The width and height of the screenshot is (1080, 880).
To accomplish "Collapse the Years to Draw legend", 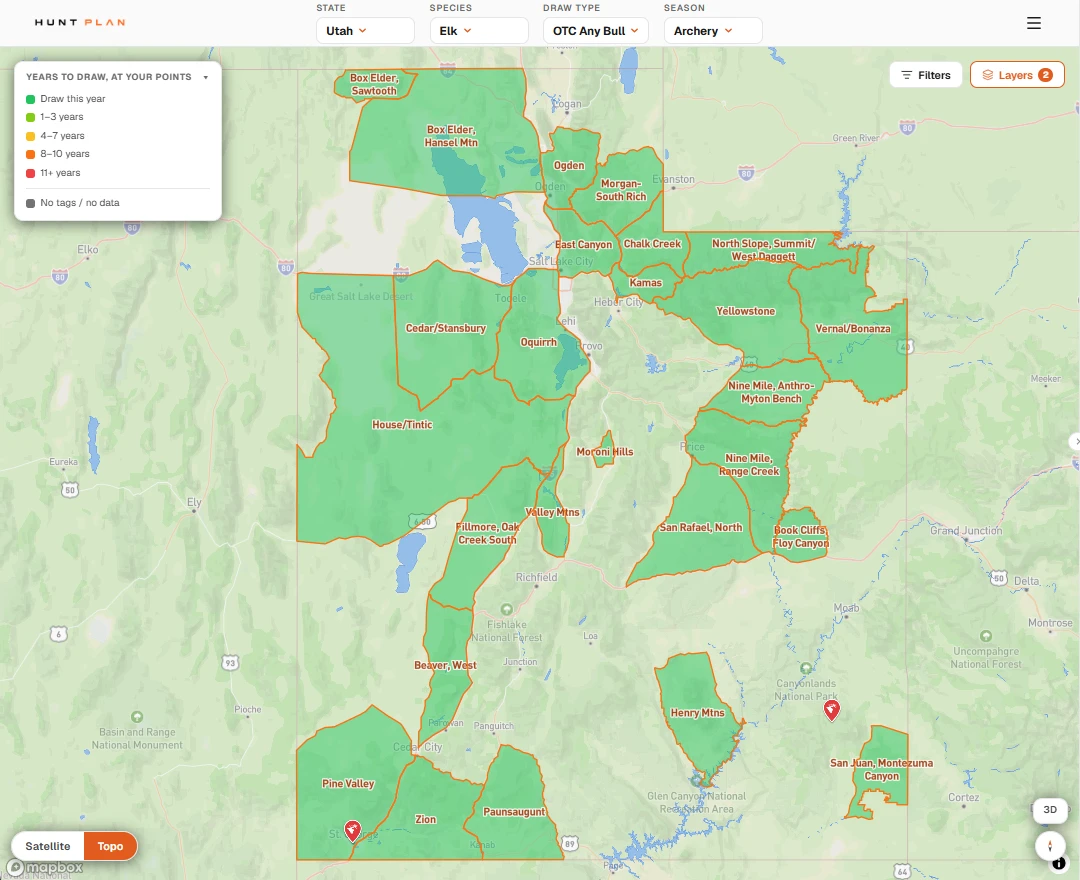I will [205, 77].
